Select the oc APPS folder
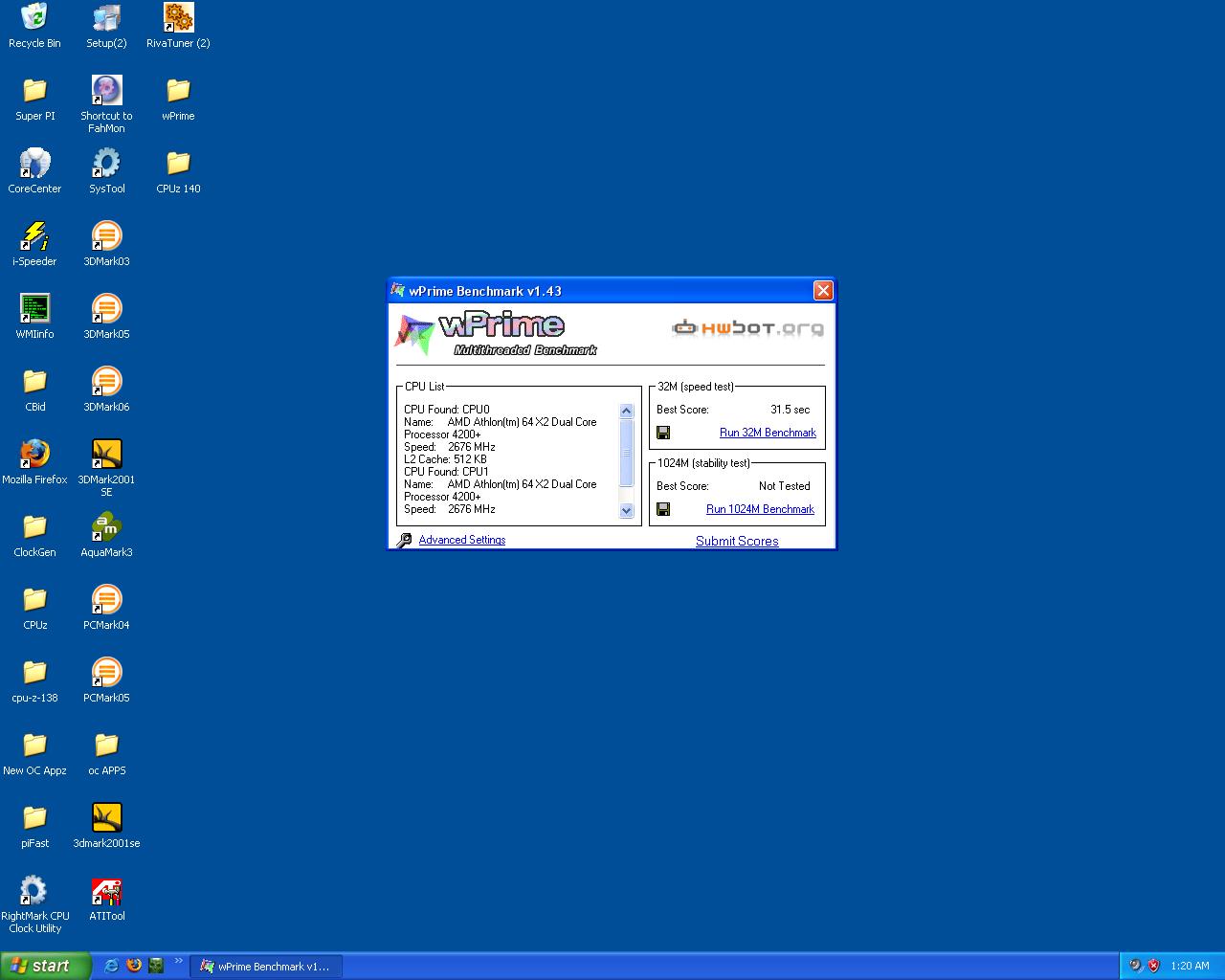 (106, 745)
